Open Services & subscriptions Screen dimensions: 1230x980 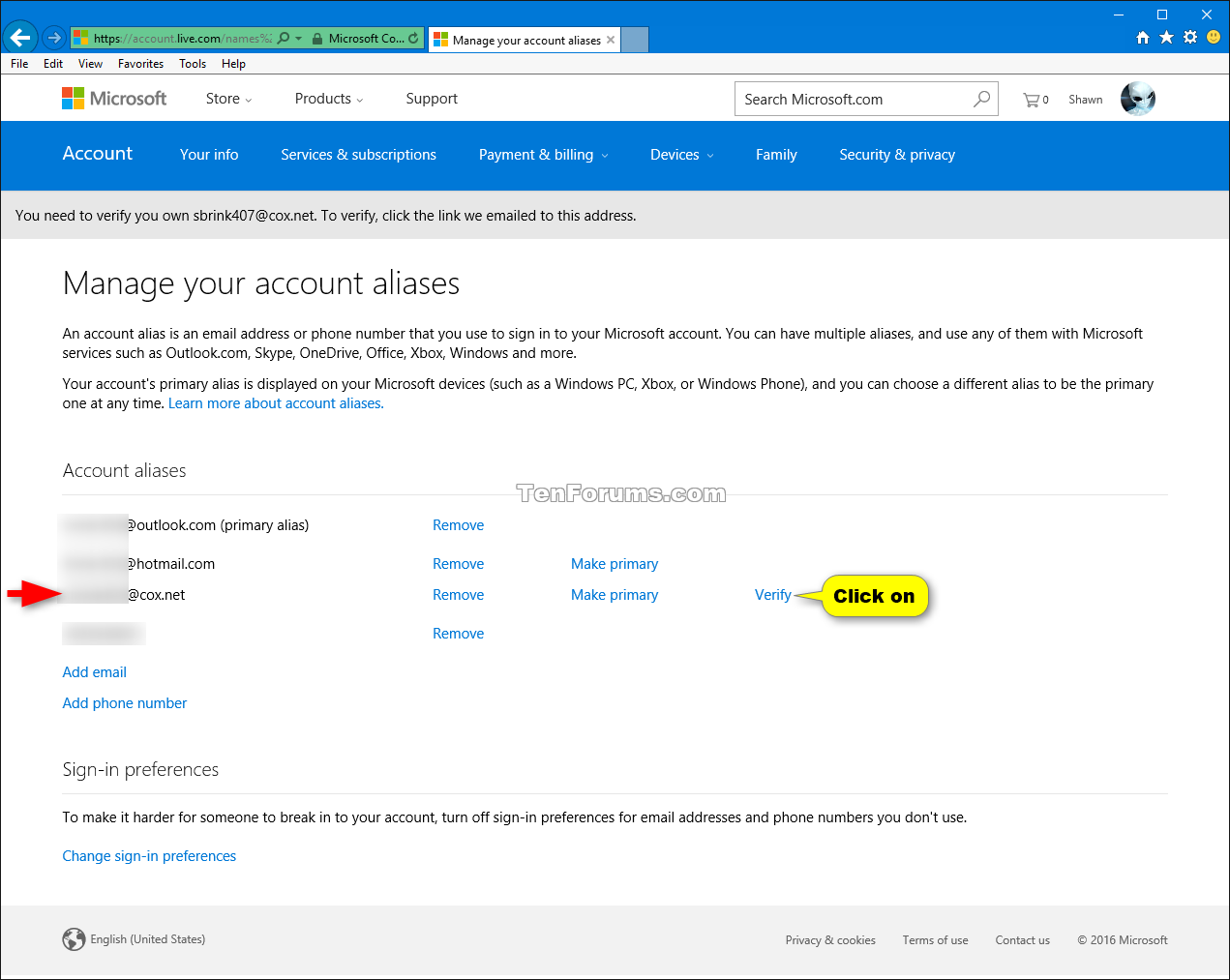(358, 155)
